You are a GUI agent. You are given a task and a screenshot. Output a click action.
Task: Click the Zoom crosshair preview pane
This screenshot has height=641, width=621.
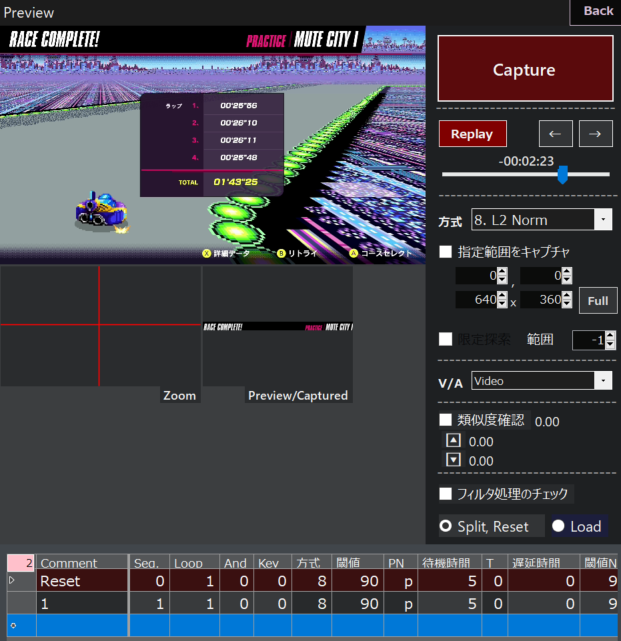pos(100,326)
